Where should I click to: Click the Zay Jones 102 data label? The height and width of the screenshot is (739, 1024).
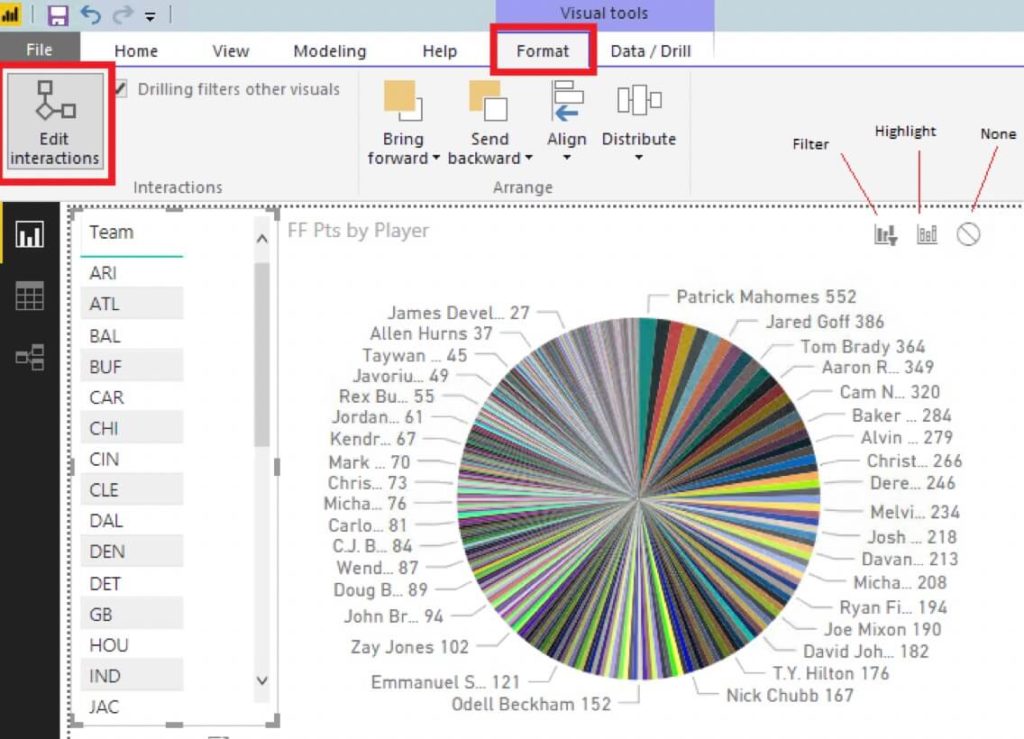point(409,647)
